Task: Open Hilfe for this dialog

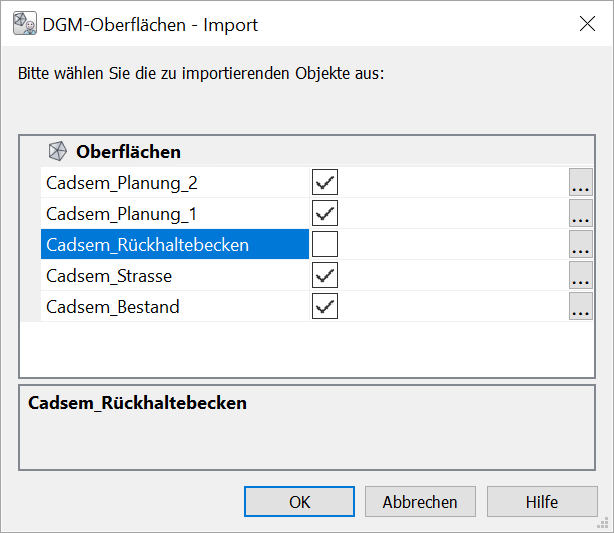Action: click(541, 502)
